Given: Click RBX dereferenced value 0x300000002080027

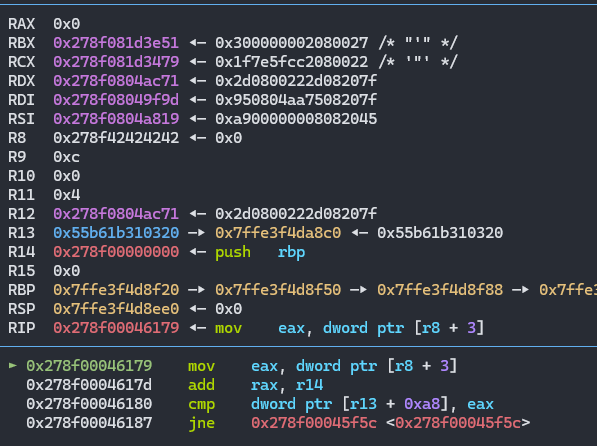Looking at the screenshot, I should point(292,43).
